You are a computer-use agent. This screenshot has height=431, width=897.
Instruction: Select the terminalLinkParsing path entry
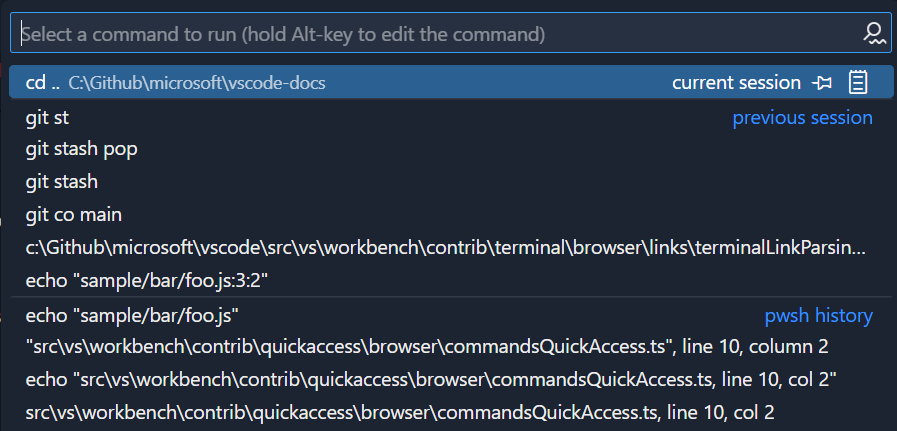coord(445,247)
